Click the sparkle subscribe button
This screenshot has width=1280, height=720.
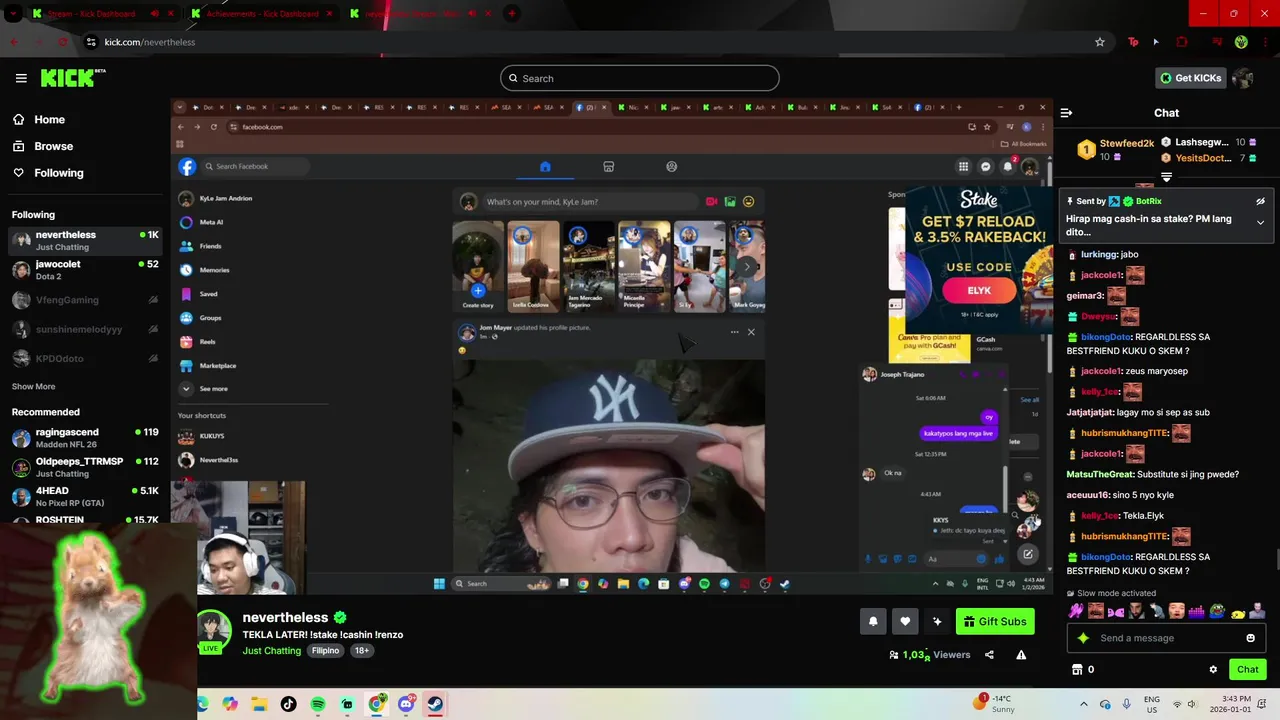point(937,621)
